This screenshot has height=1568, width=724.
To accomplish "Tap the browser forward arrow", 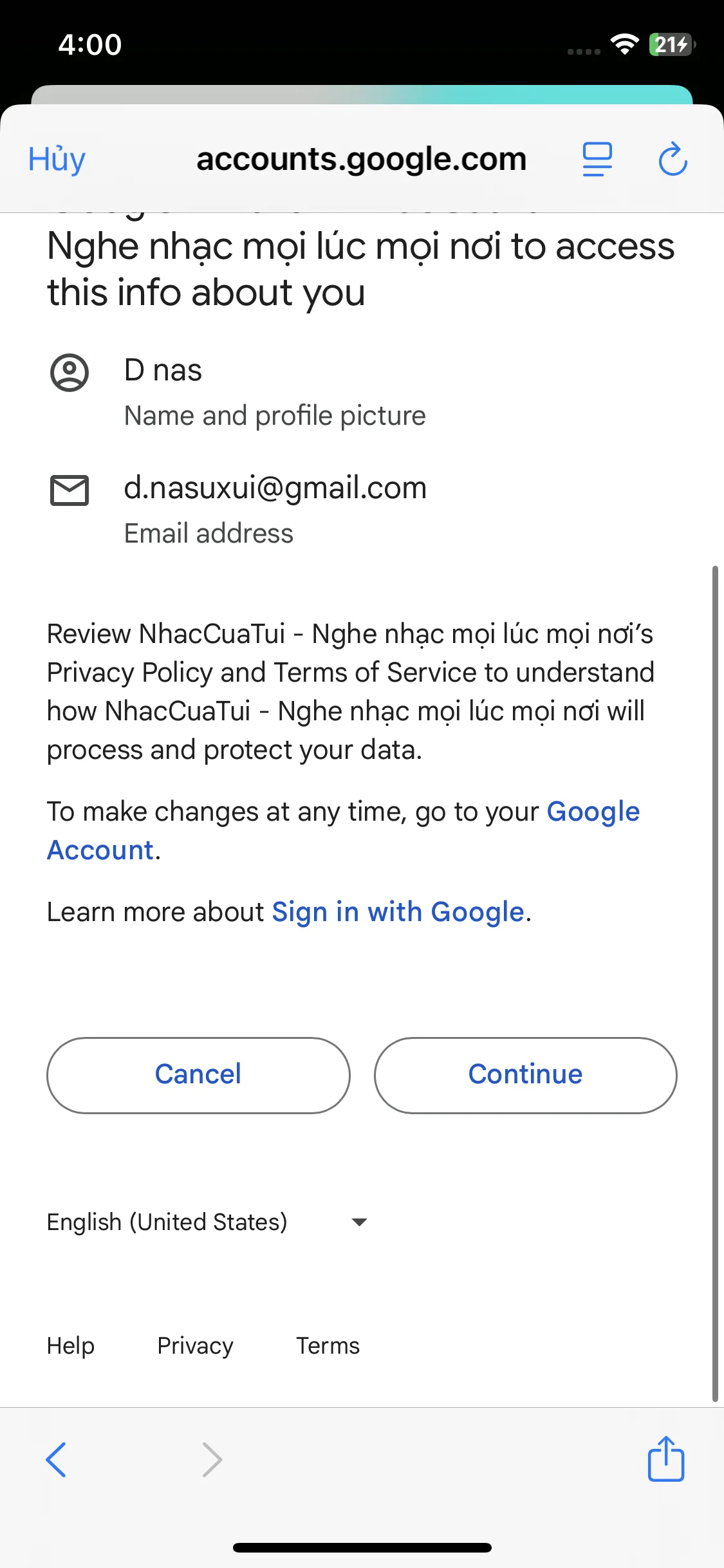I will tap(212, 1459).
